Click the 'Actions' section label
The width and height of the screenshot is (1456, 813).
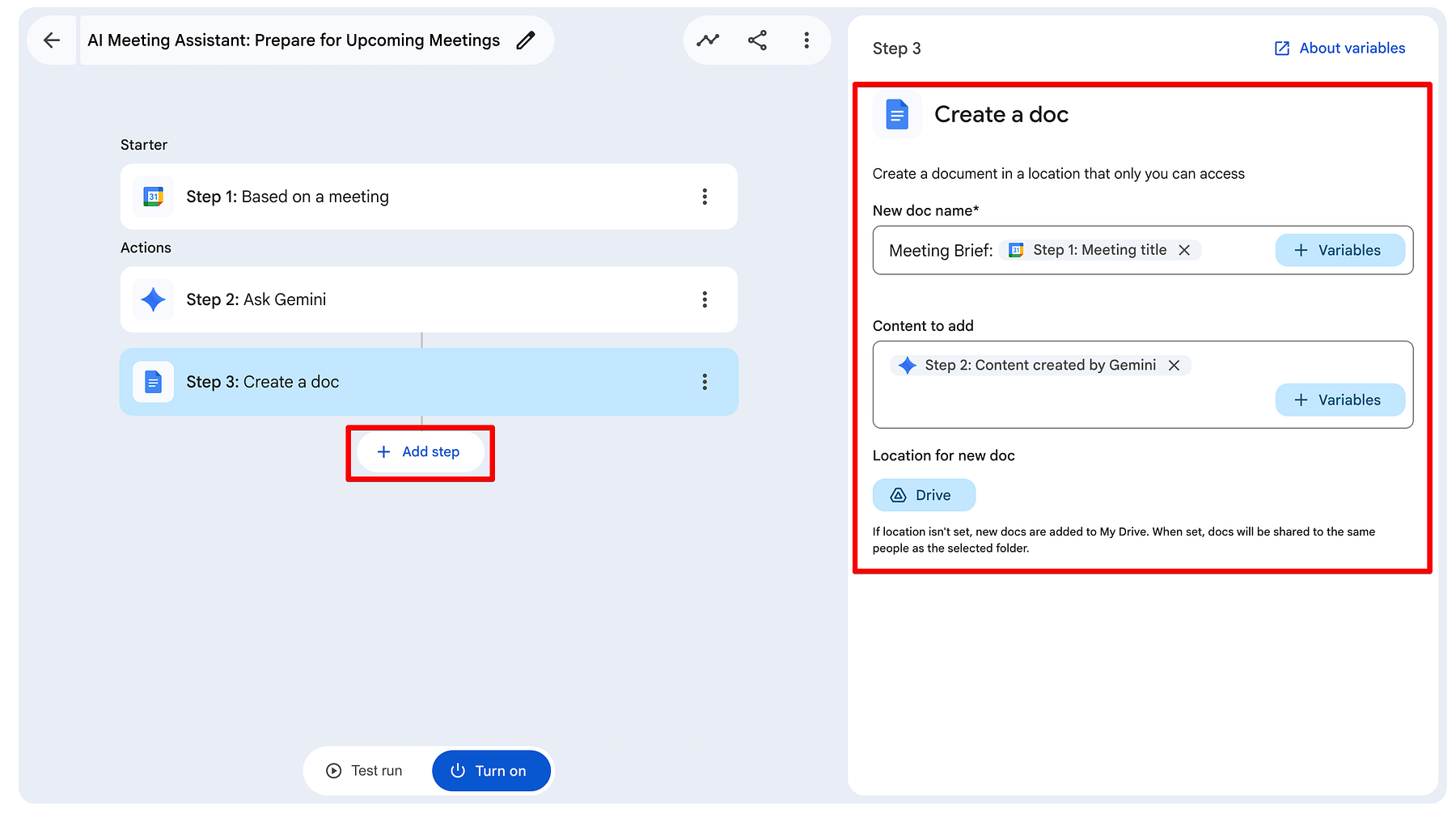tap(146, 248)
